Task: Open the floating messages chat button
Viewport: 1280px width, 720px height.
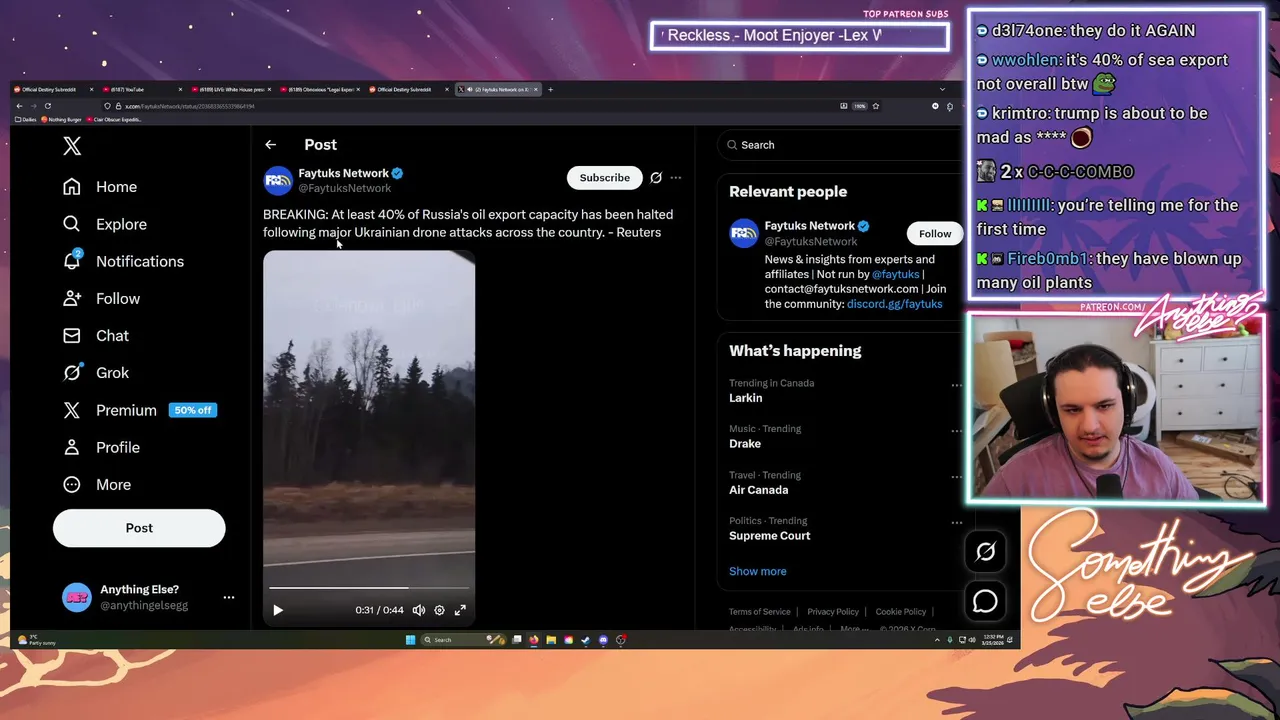Action: [x=985, y=601]
